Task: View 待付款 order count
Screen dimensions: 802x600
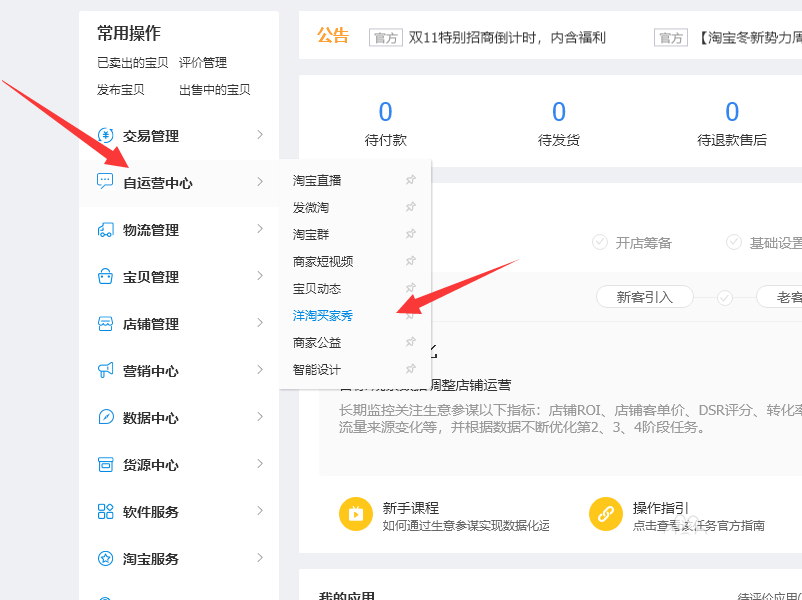Action: click(x=385, y=112)
